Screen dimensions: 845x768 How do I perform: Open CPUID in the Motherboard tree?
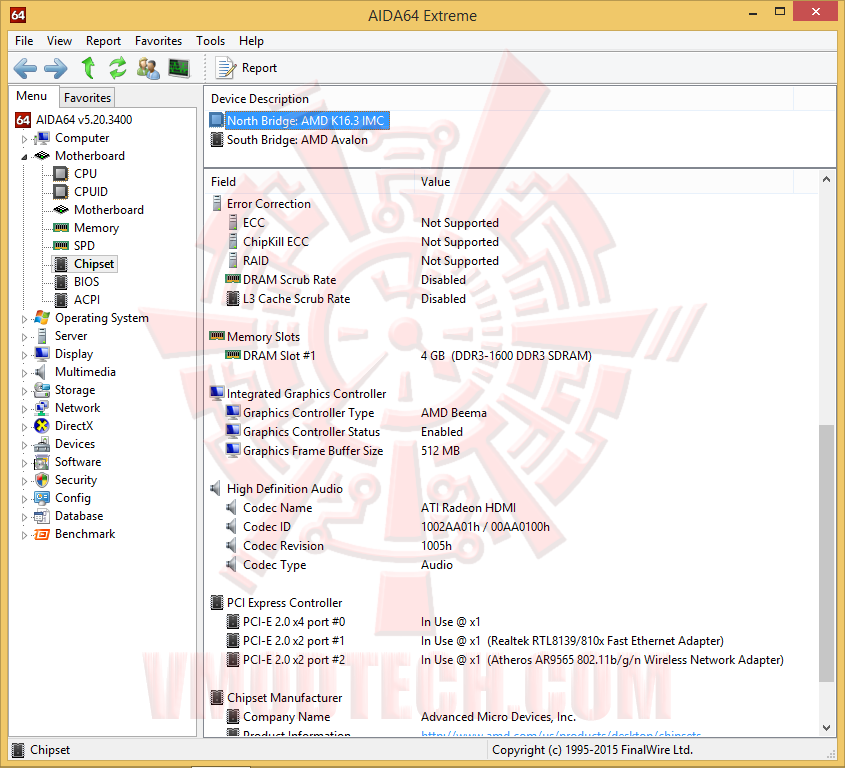pyautogui.click(x=91, y=192)
